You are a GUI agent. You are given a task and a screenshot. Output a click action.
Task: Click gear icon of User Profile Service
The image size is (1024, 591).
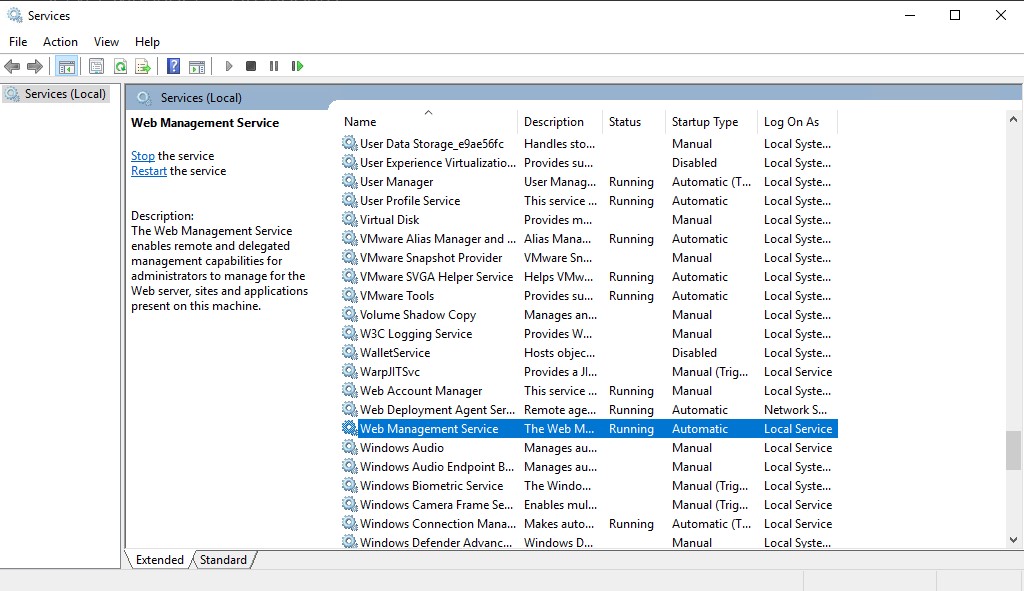click(349, 200)
